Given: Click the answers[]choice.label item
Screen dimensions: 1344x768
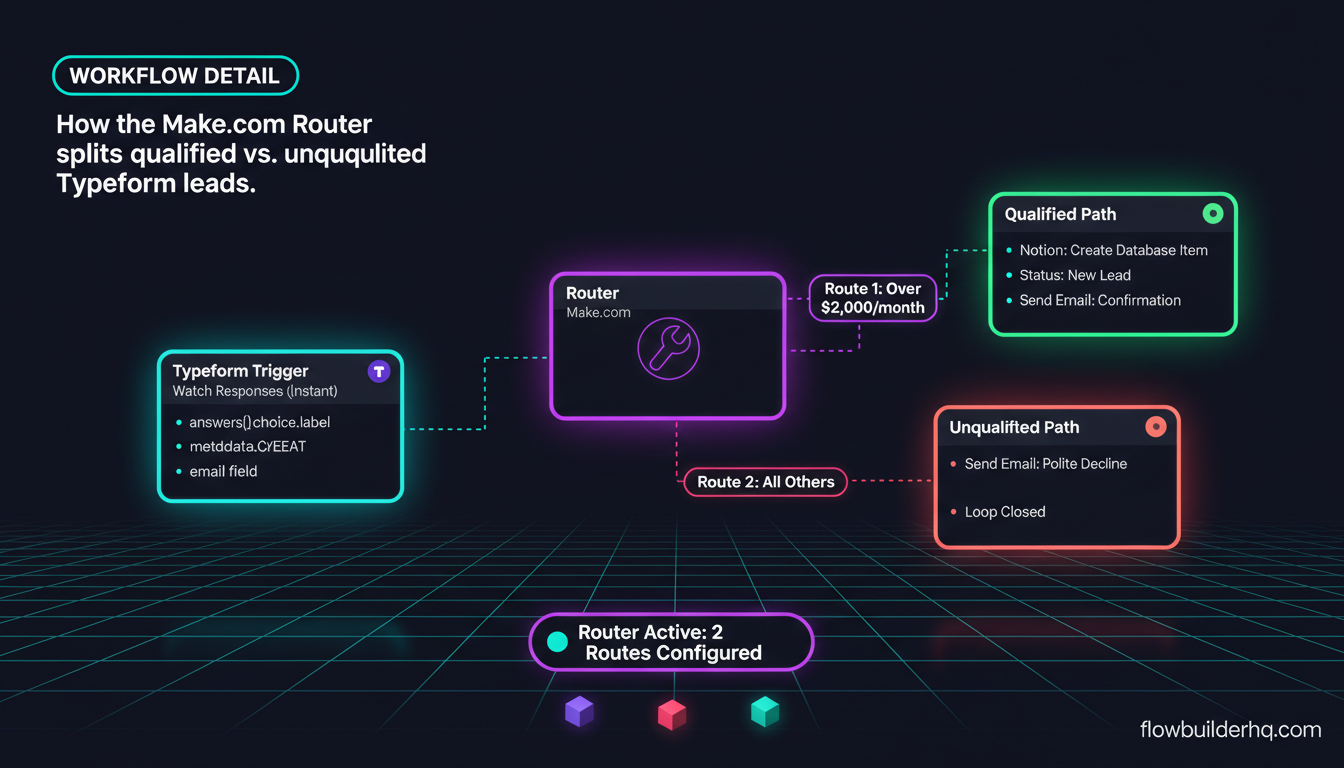Looking at the screenshot, I should coord(260,422).
